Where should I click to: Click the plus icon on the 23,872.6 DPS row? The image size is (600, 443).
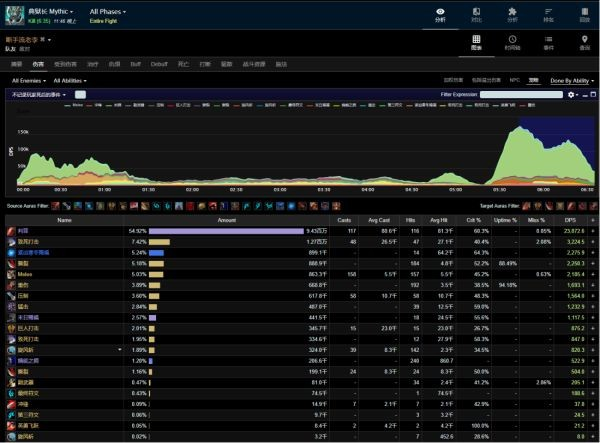[x=593, y=231]
